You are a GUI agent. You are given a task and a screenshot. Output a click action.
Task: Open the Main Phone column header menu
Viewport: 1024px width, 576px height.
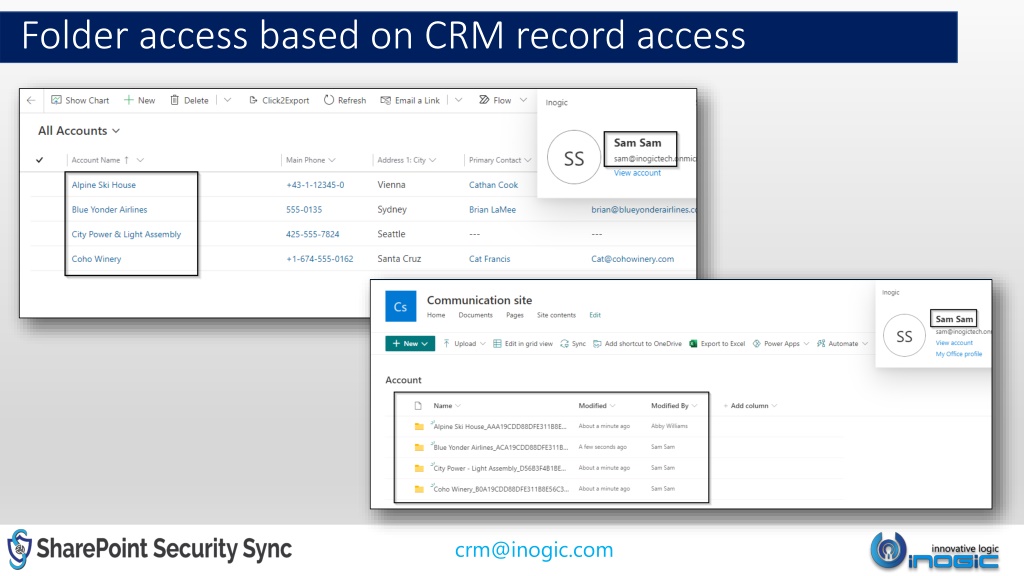click(x=311, y=160)
